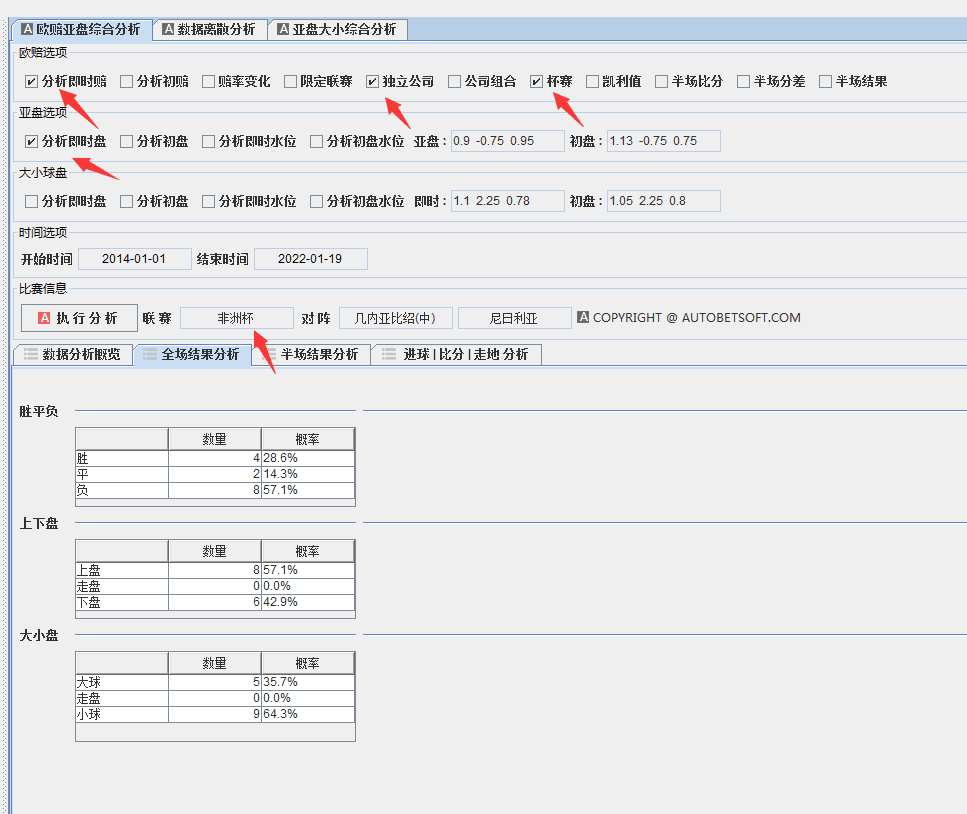This screenshot has height=814, width=967.
Task: Click the icon on 欧赔亚盘综合分析 tab
Action: click(27, 29)
